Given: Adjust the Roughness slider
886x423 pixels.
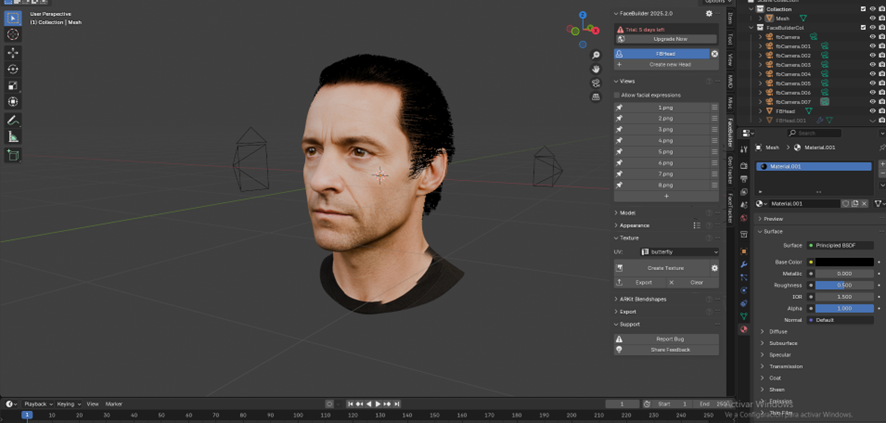Looking at the screenshot, I should [844, 285].
